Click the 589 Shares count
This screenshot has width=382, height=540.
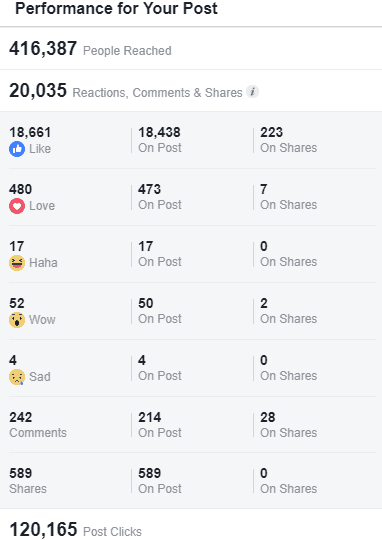tap(21, 473)
